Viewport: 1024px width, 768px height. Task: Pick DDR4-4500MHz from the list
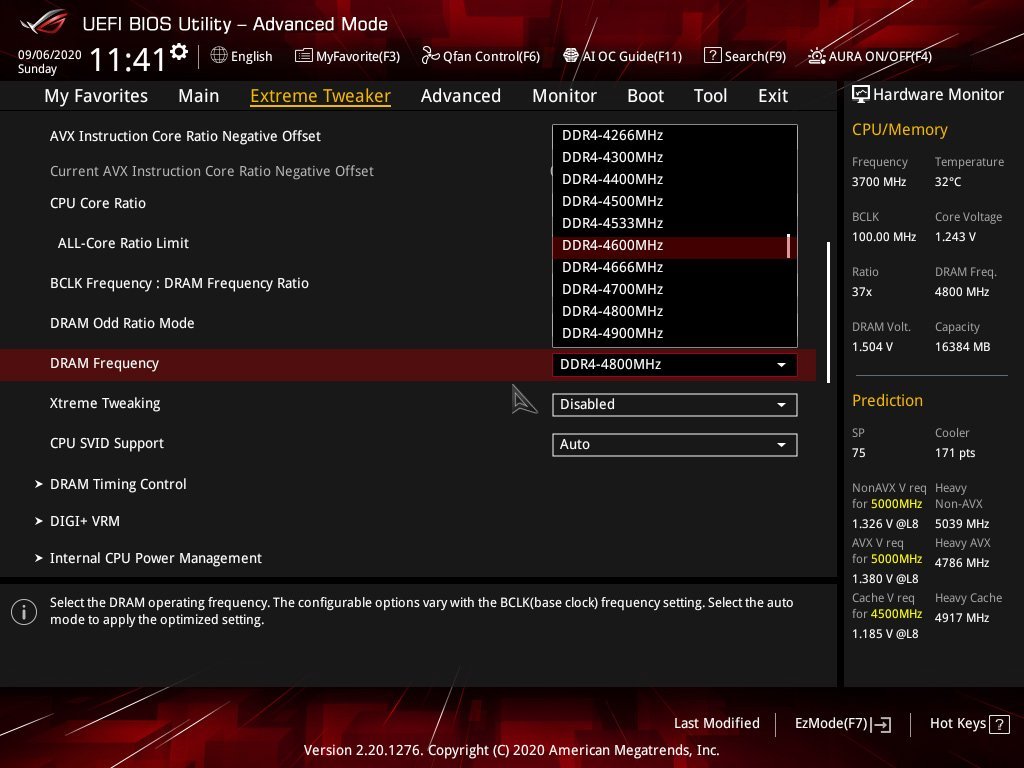[x=675, y=201]
